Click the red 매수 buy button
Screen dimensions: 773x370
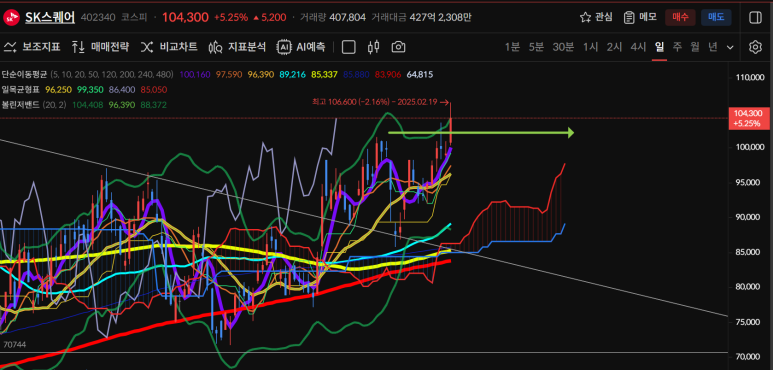tap(680, 17)
